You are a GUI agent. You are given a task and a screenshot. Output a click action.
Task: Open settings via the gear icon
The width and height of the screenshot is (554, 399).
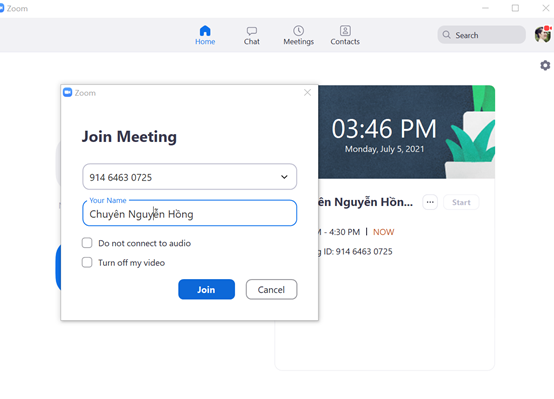click(x=545, y=65)
